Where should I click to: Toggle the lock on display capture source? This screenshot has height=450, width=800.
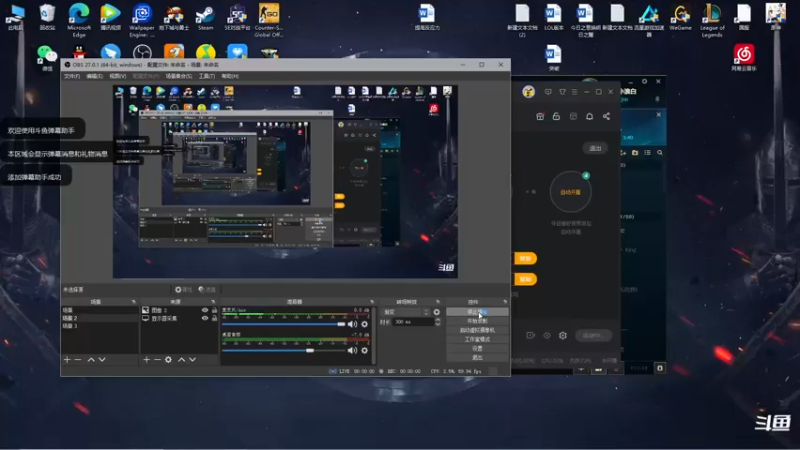coord(214,318)
